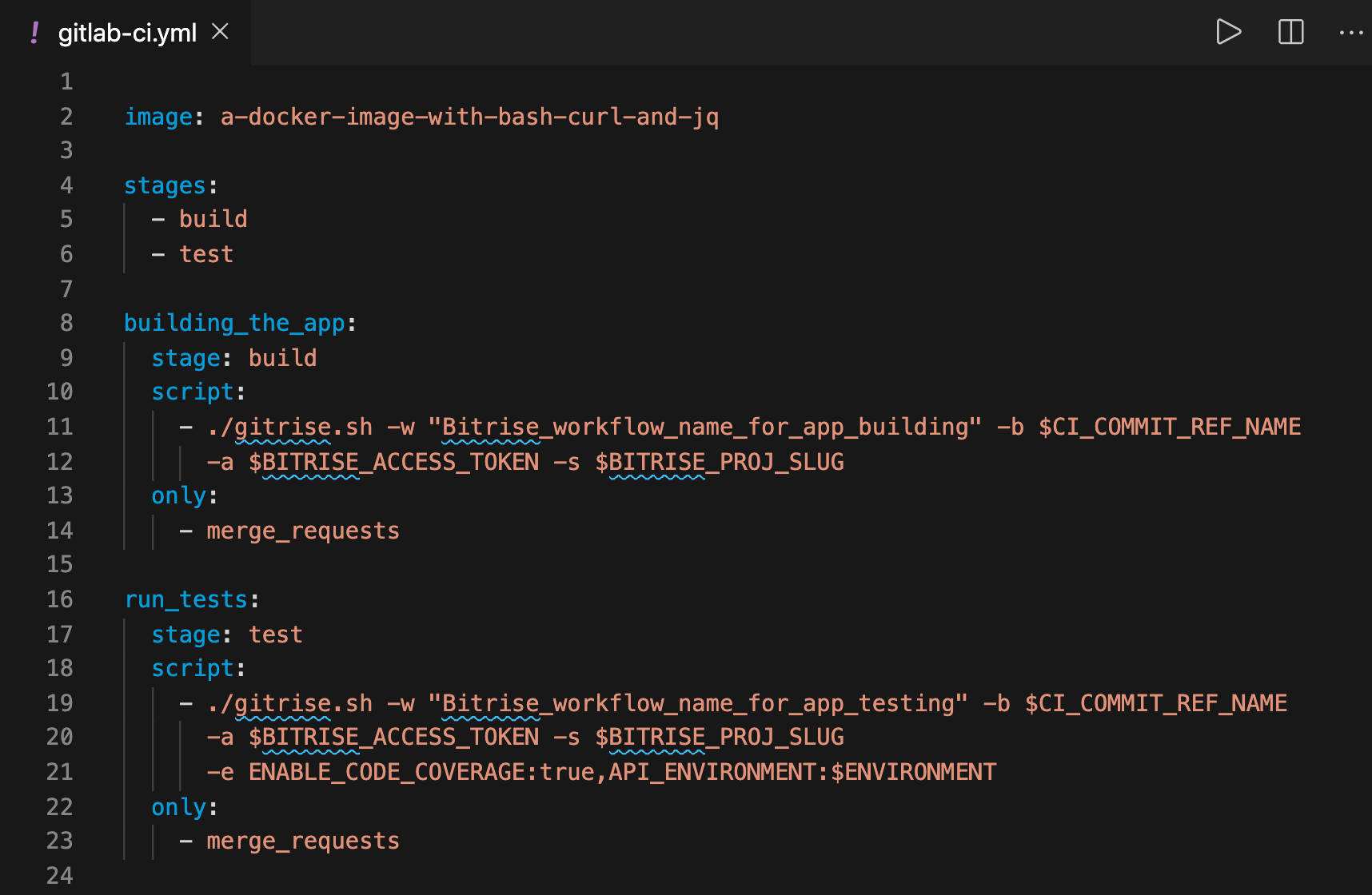1372x895 pixels.
Task: Select the gitlab-ci.yml tab
Action: (126, 33)
